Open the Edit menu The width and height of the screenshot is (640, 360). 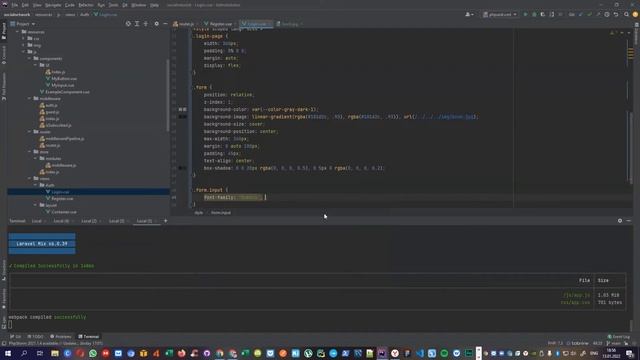[x=25, y=5]
